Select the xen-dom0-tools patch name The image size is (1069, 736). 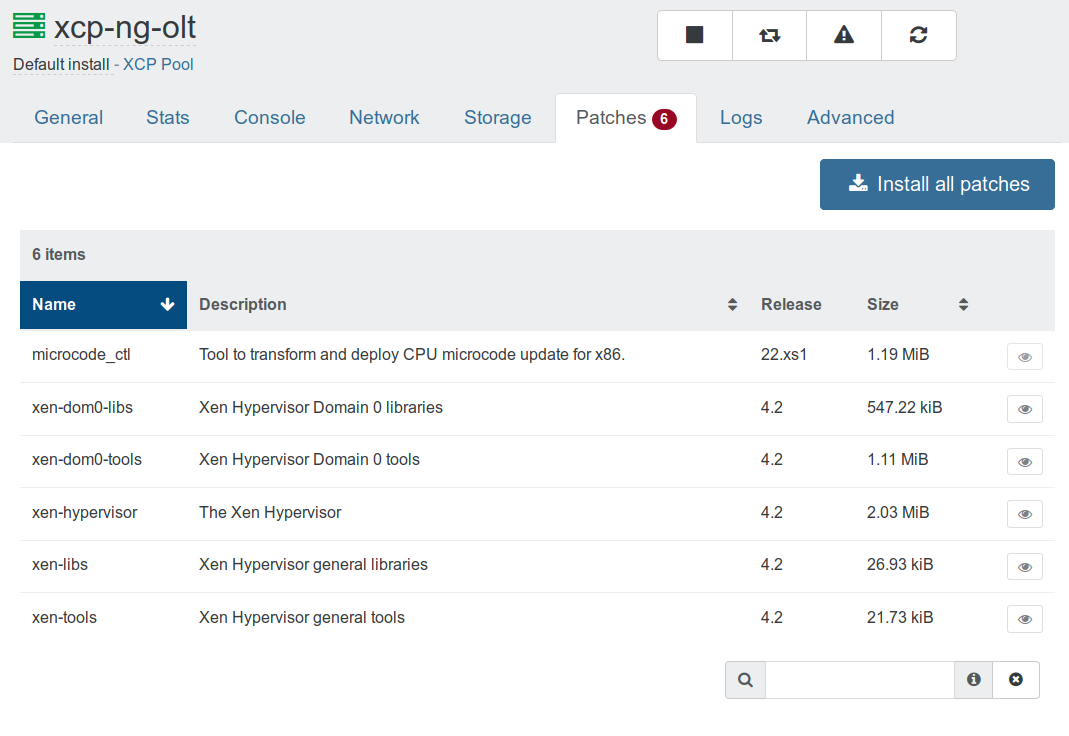click(87, 460)
